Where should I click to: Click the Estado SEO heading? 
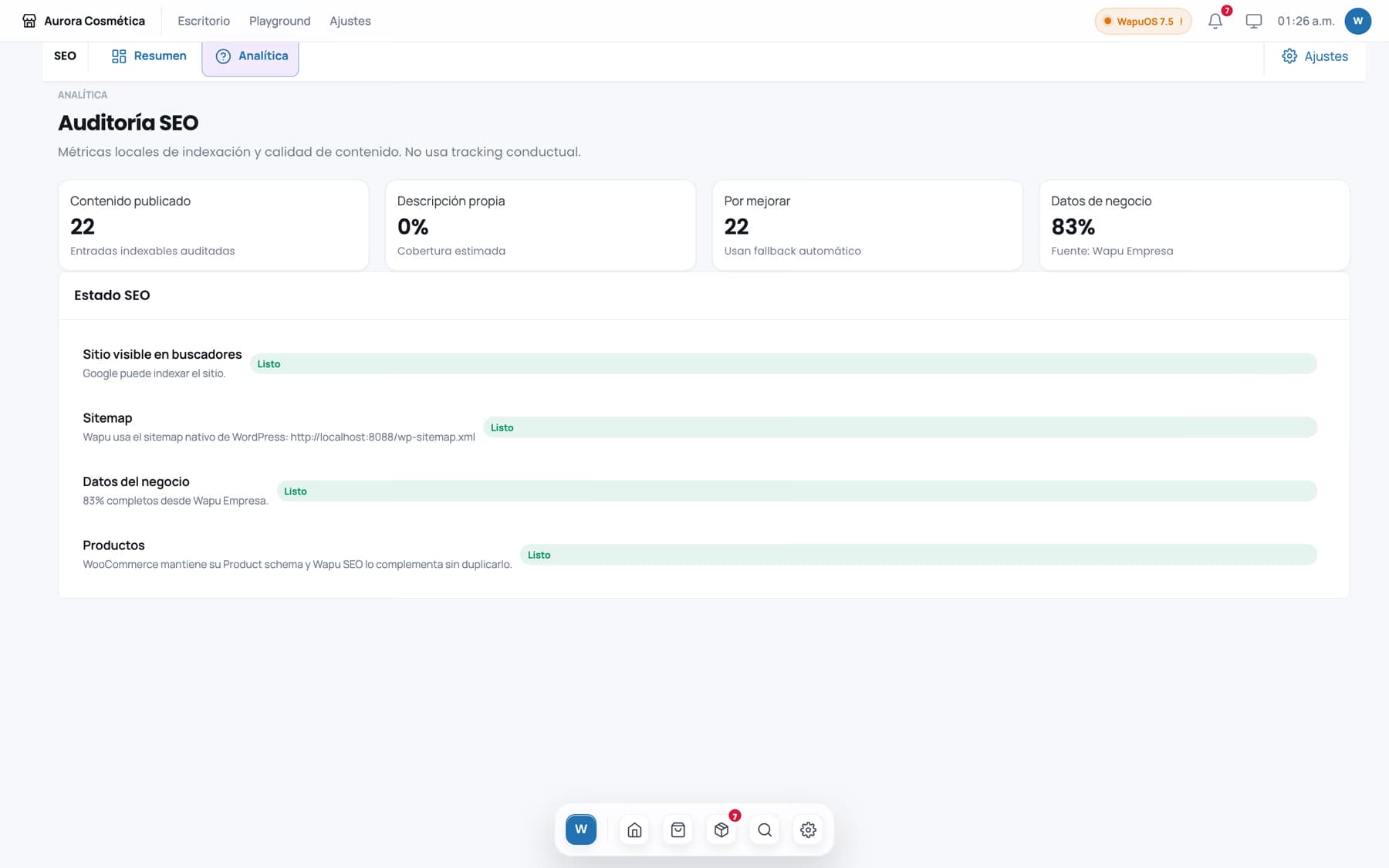coord(112,295)
